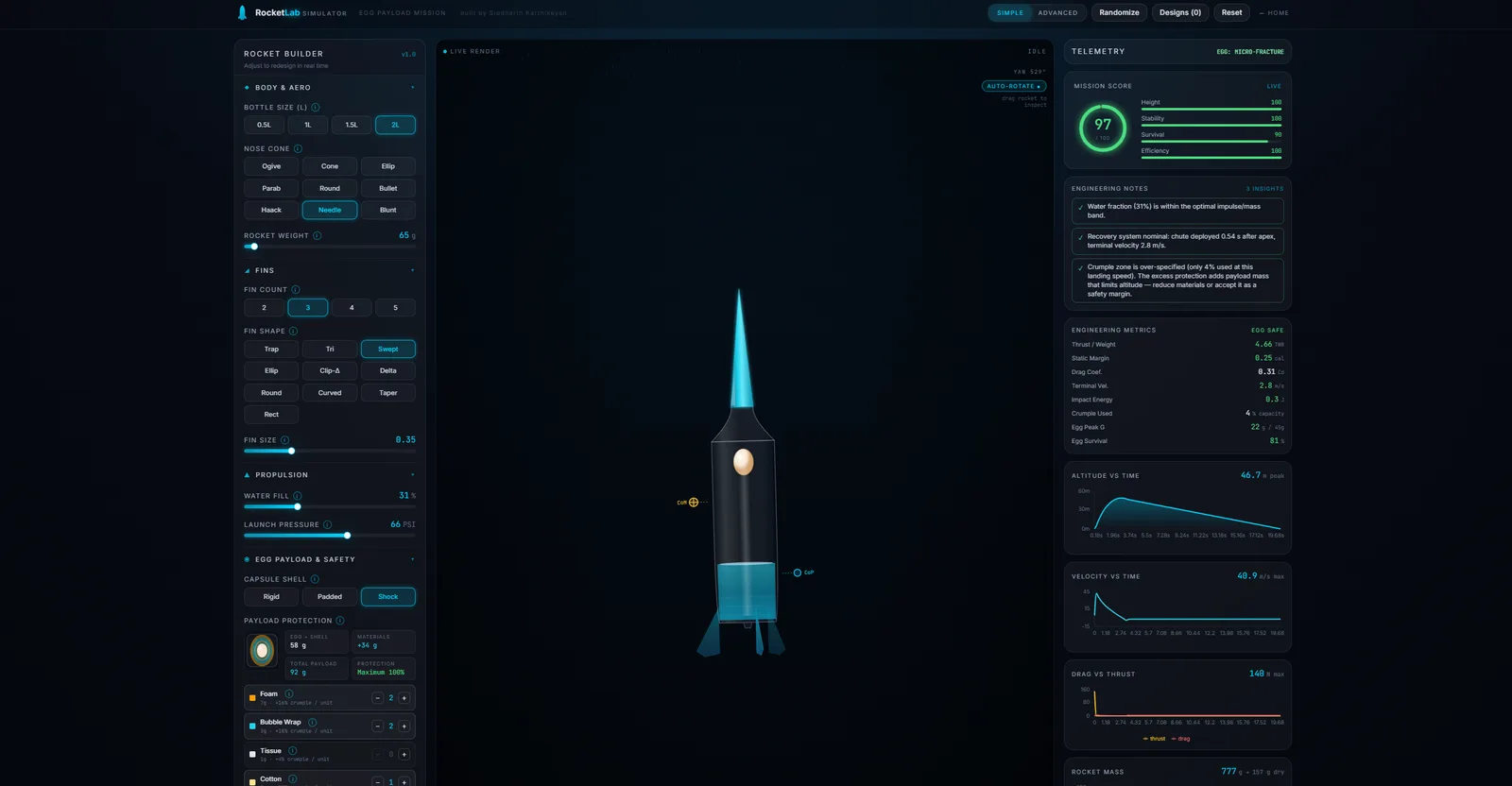Increase Foam quantity with plus
Viewport: 1512px width, 786px height.
coord(404,698)
